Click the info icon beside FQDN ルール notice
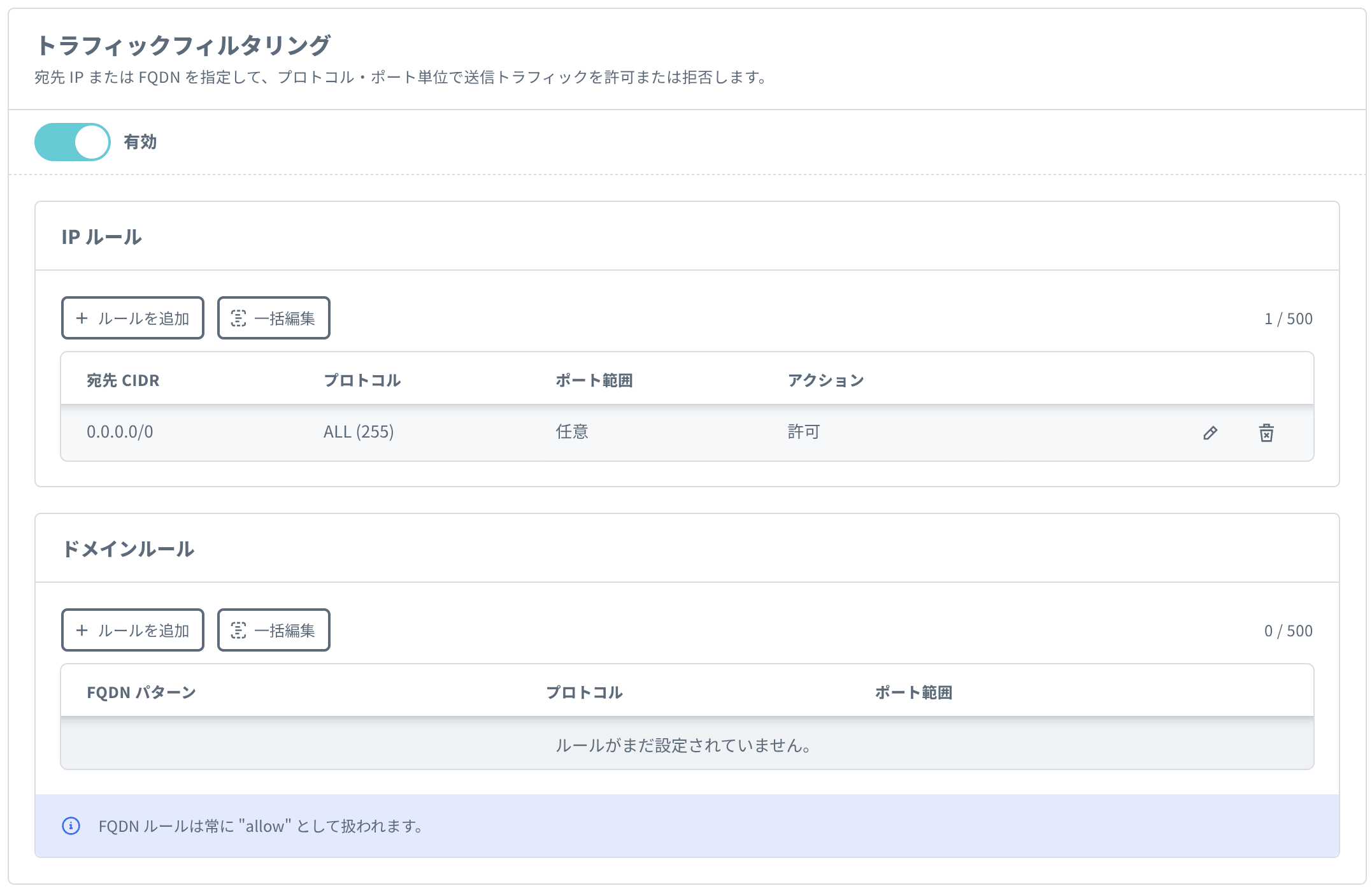The image size is (1372, 893). (x=71, y=826)
